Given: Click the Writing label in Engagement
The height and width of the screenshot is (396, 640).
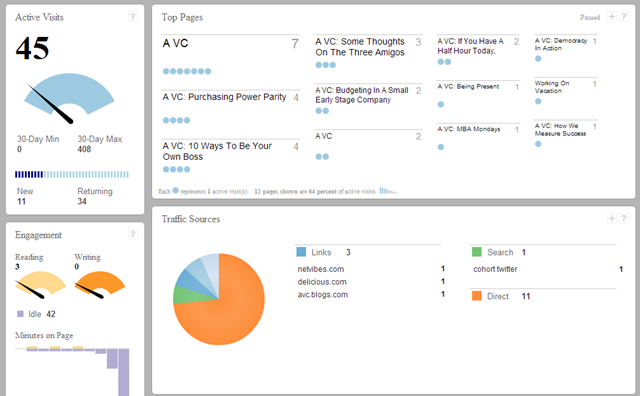Looking at the screenshot, I should [87, 257].
